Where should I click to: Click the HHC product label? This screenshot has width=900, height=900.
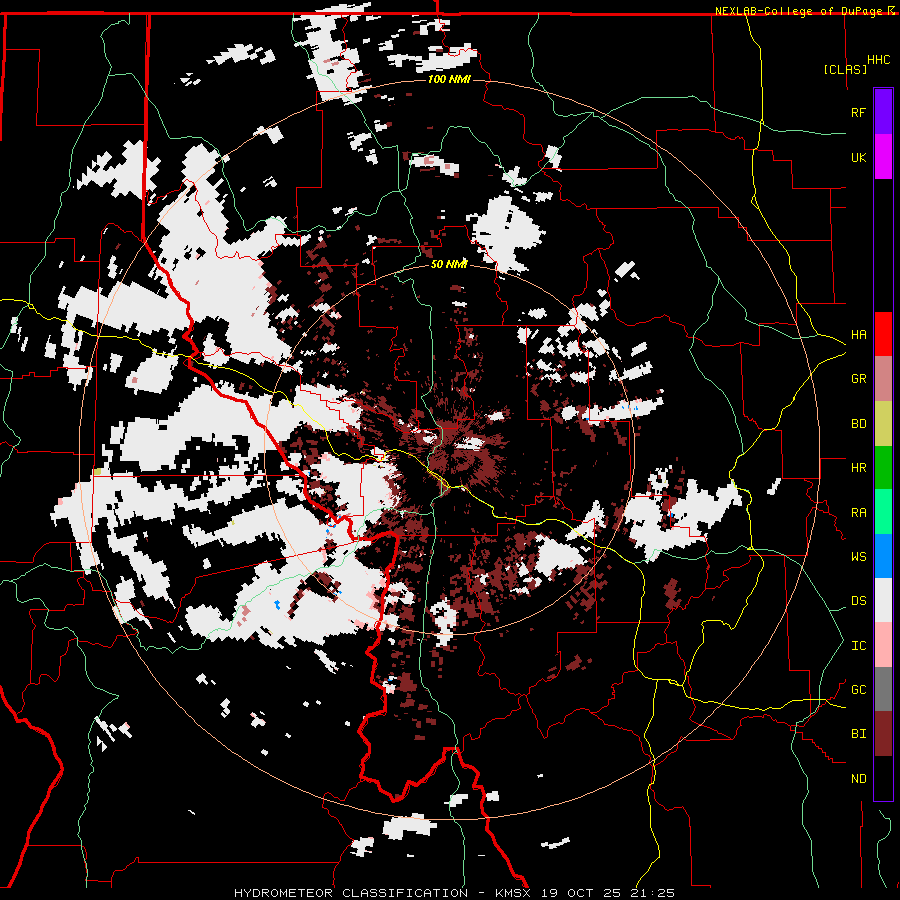click(878, 60)
